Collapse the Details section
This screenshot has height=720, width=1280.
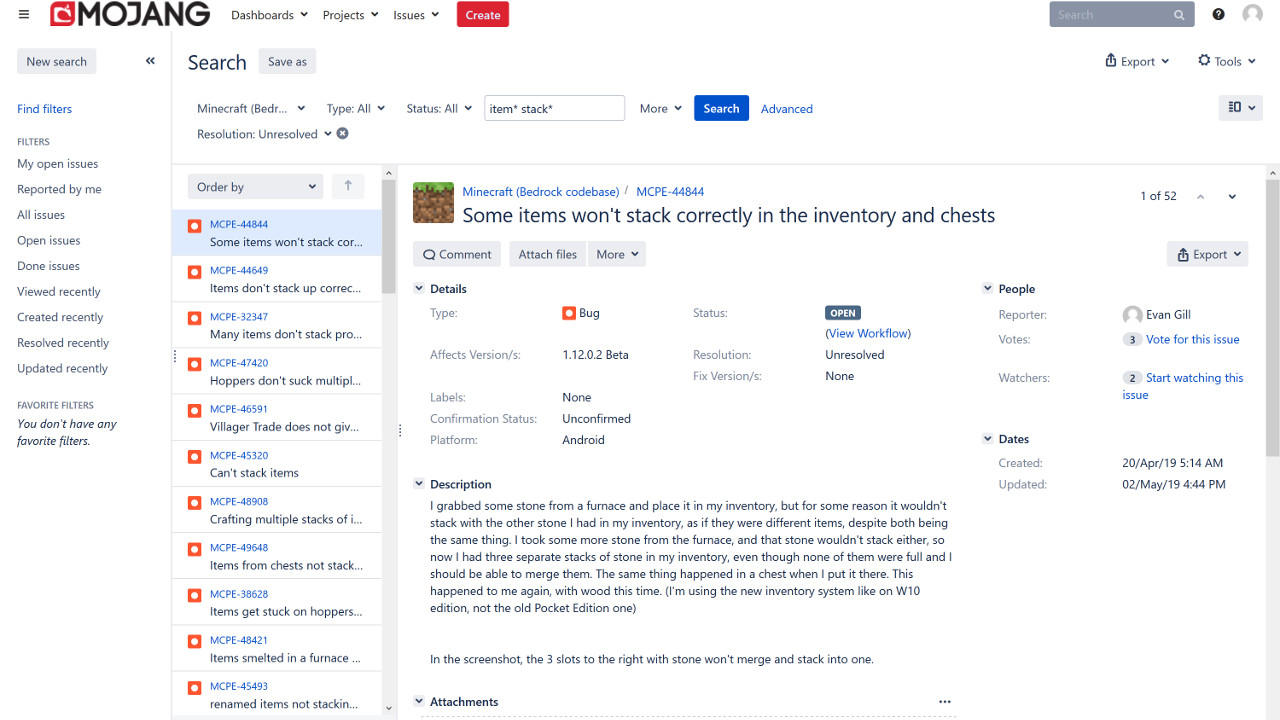(419, 289)
